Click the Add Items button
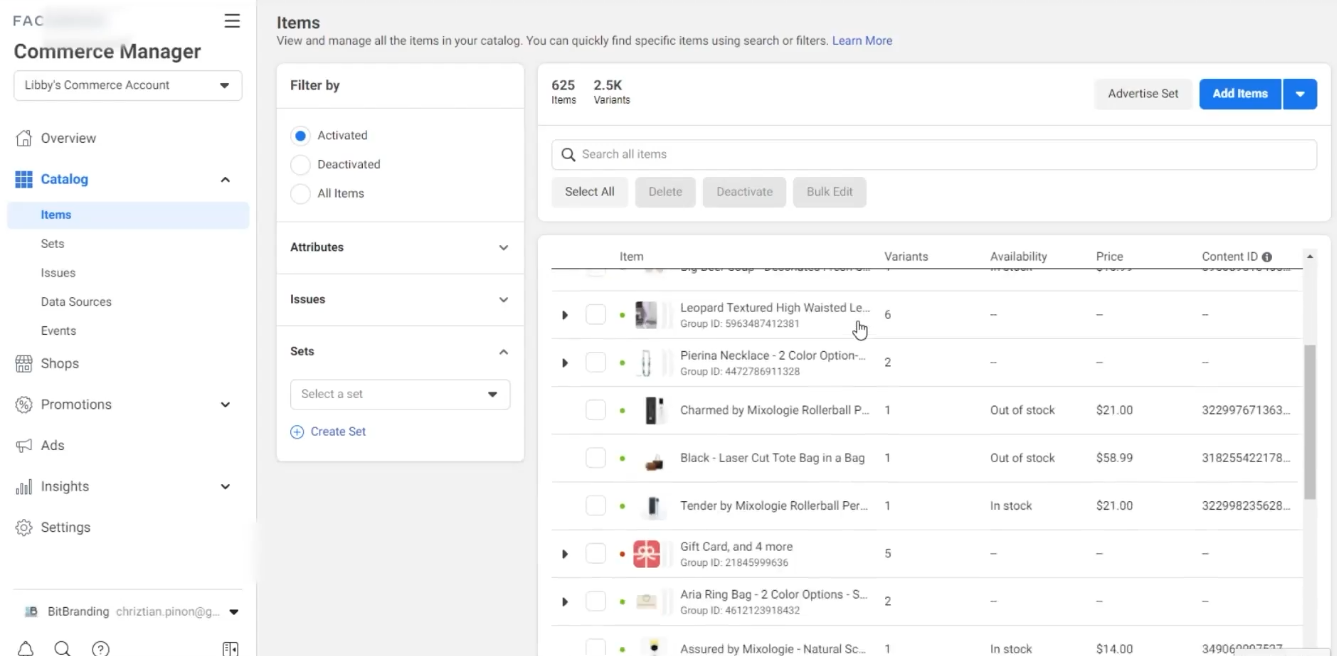 point(1240,94)
